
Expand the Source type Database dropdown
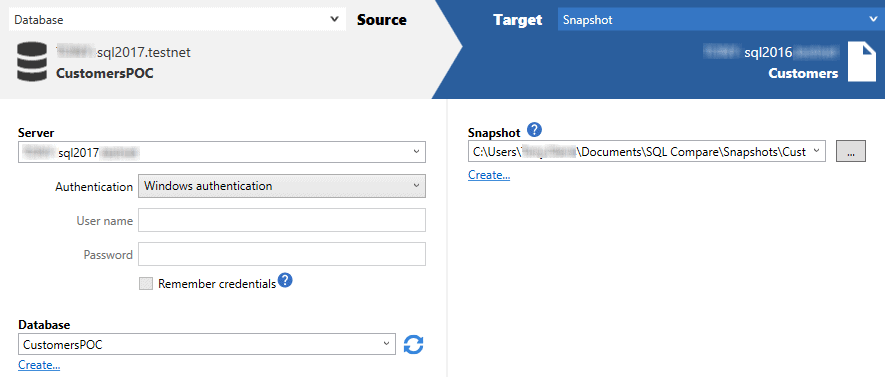click(x=177, y=20)
